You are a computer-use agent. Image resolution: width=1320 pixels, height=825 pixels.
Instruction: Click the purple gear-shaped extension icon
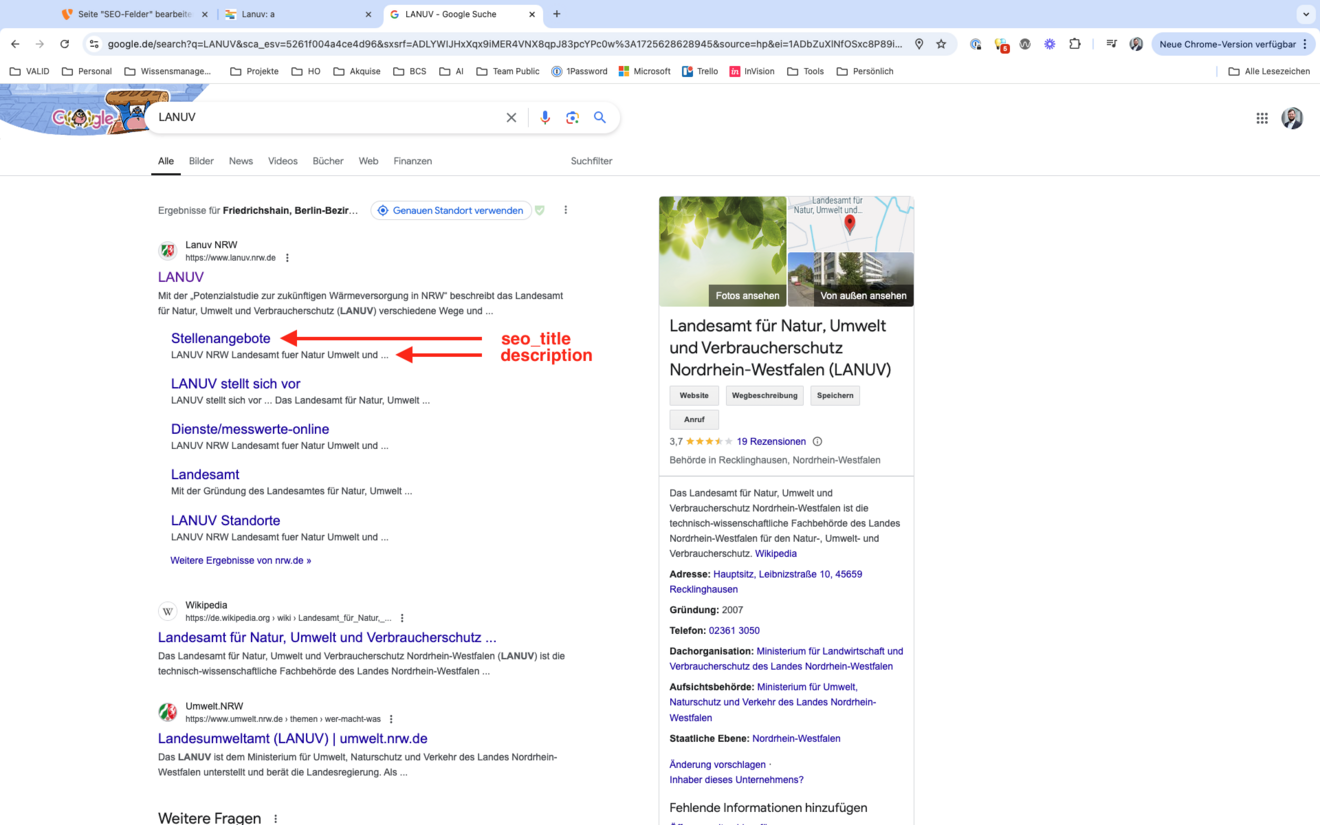(1049, 44)
